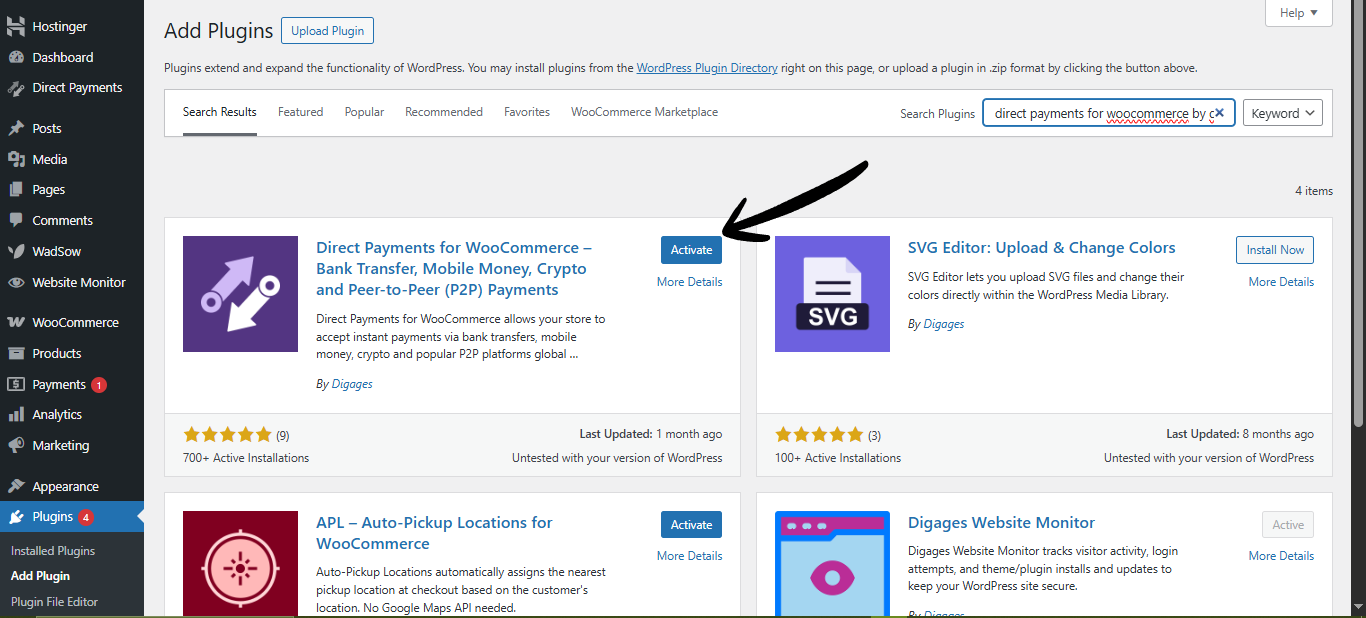Click the Search Plugins input field
Screen dimensions: 1366x618
tap(1100, 113)
